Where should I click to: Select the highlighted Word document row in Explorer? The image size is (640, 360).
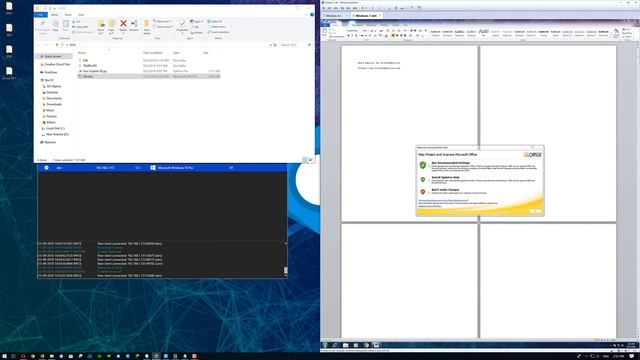pyautogui.click(x=149, y=76)
